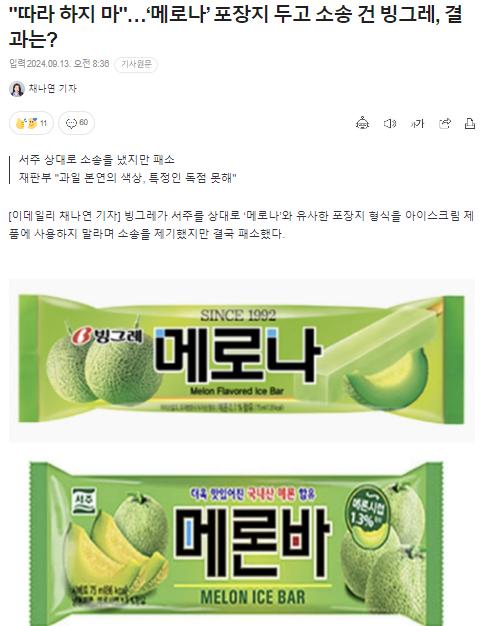Open reactions button showing 11
The height and width of the screenshot is (626, 488).
32,123
